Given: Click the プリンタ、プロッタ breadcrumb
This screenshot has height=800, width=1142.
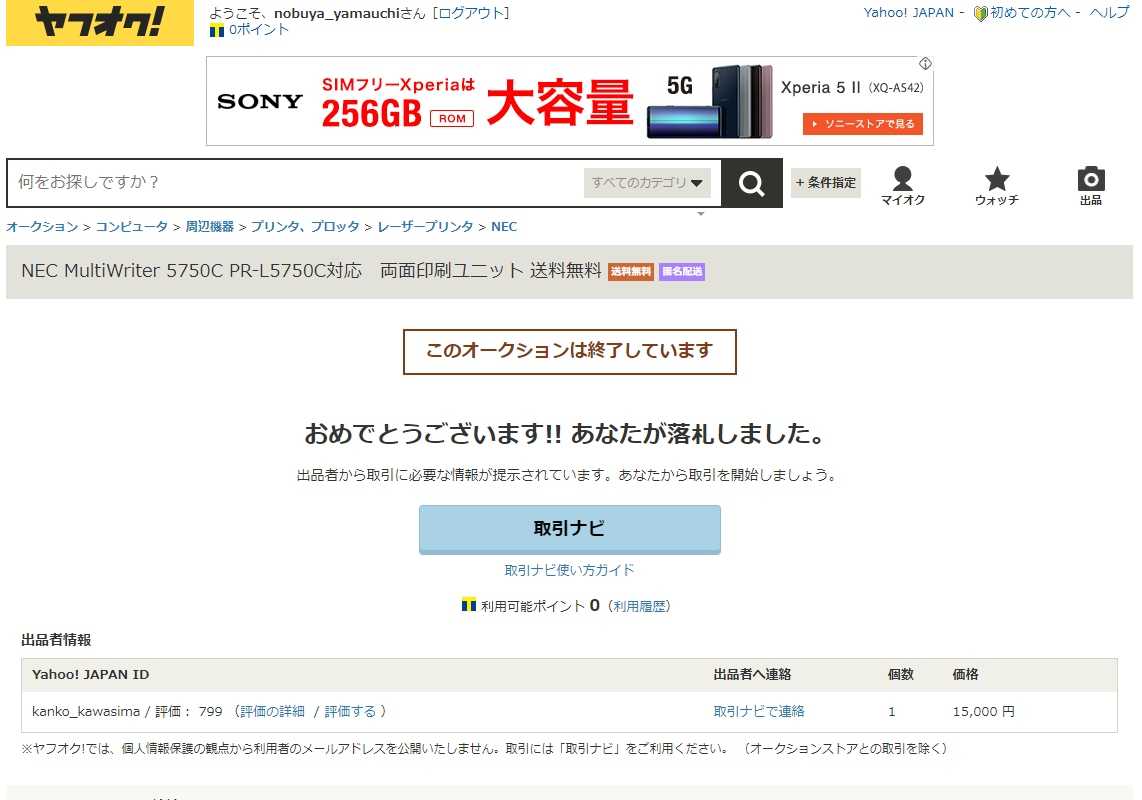Looking at the screenshot, I should tap(305, 227).
